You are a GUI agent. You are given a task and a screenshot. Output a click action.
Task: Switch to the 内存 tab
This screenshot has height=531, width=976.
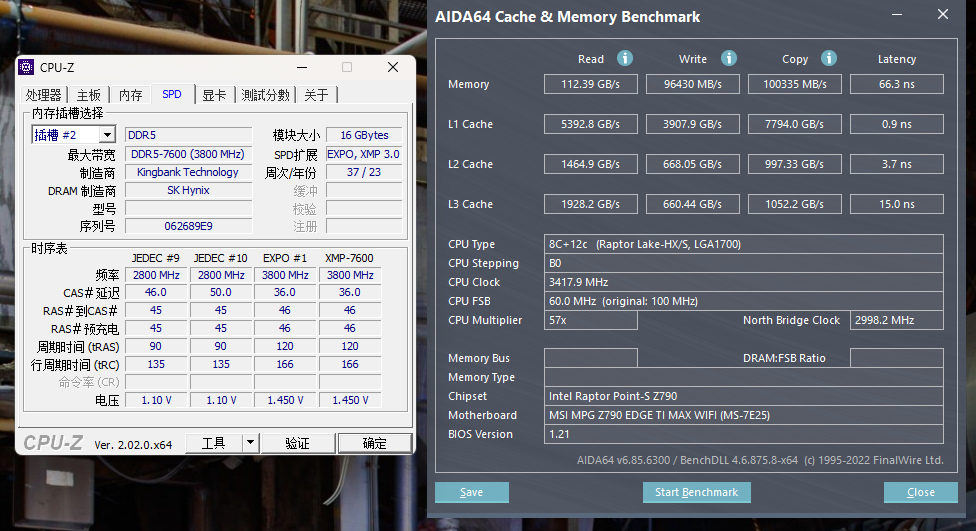(x=131, y=95)
